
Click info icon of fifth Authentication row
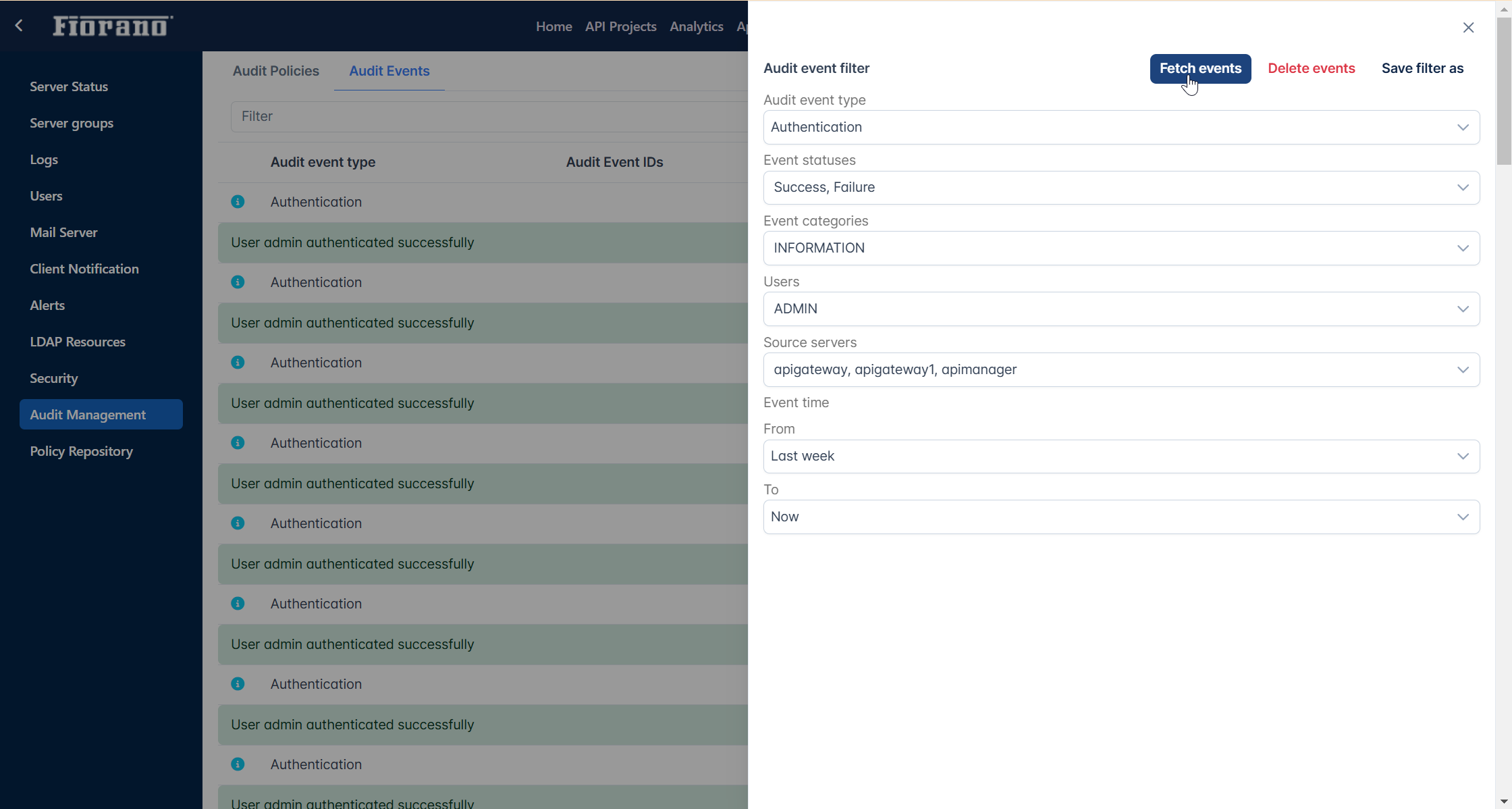238,523
